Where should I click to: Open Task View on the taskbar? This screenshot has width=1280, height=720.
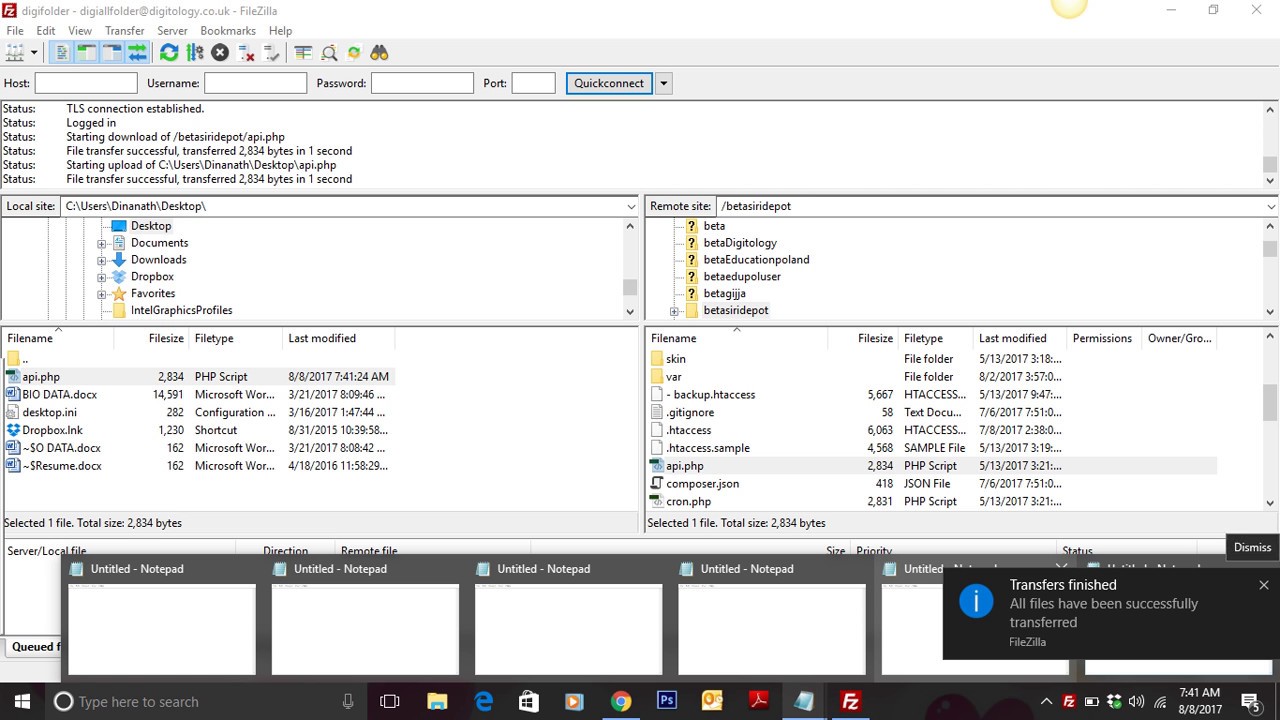[x=390, y=701]
